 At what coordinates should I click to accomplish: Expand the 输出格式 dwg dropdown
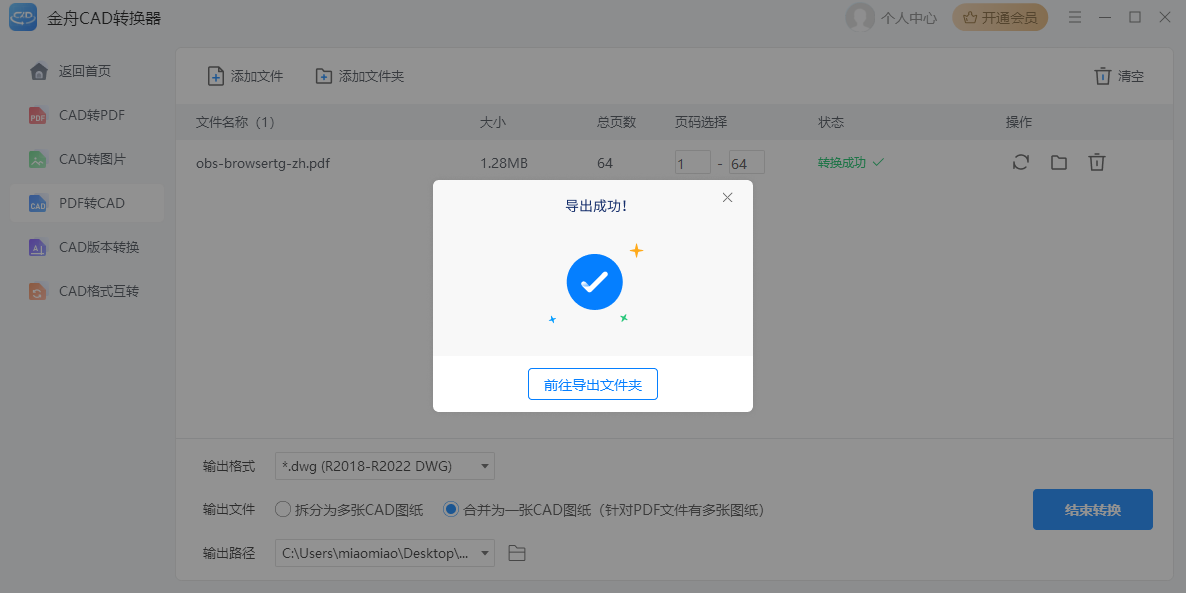485,466
